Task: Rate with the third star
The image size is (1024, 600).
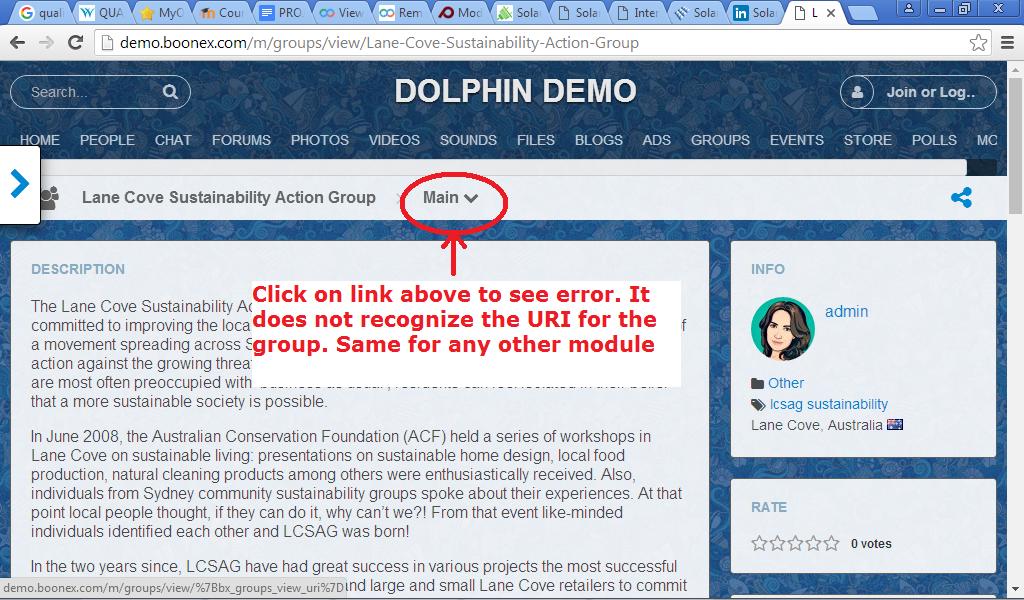Action: 795,543
